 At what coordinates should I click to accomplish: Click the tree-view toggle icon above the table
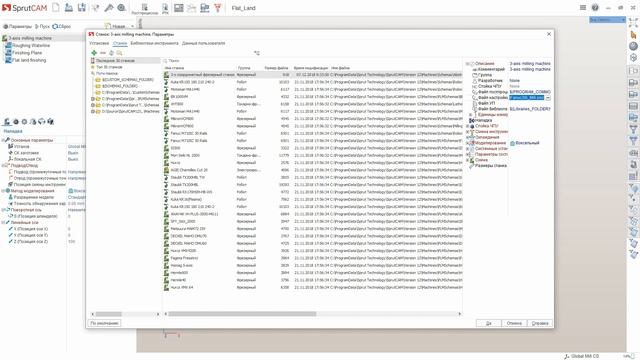256,53
